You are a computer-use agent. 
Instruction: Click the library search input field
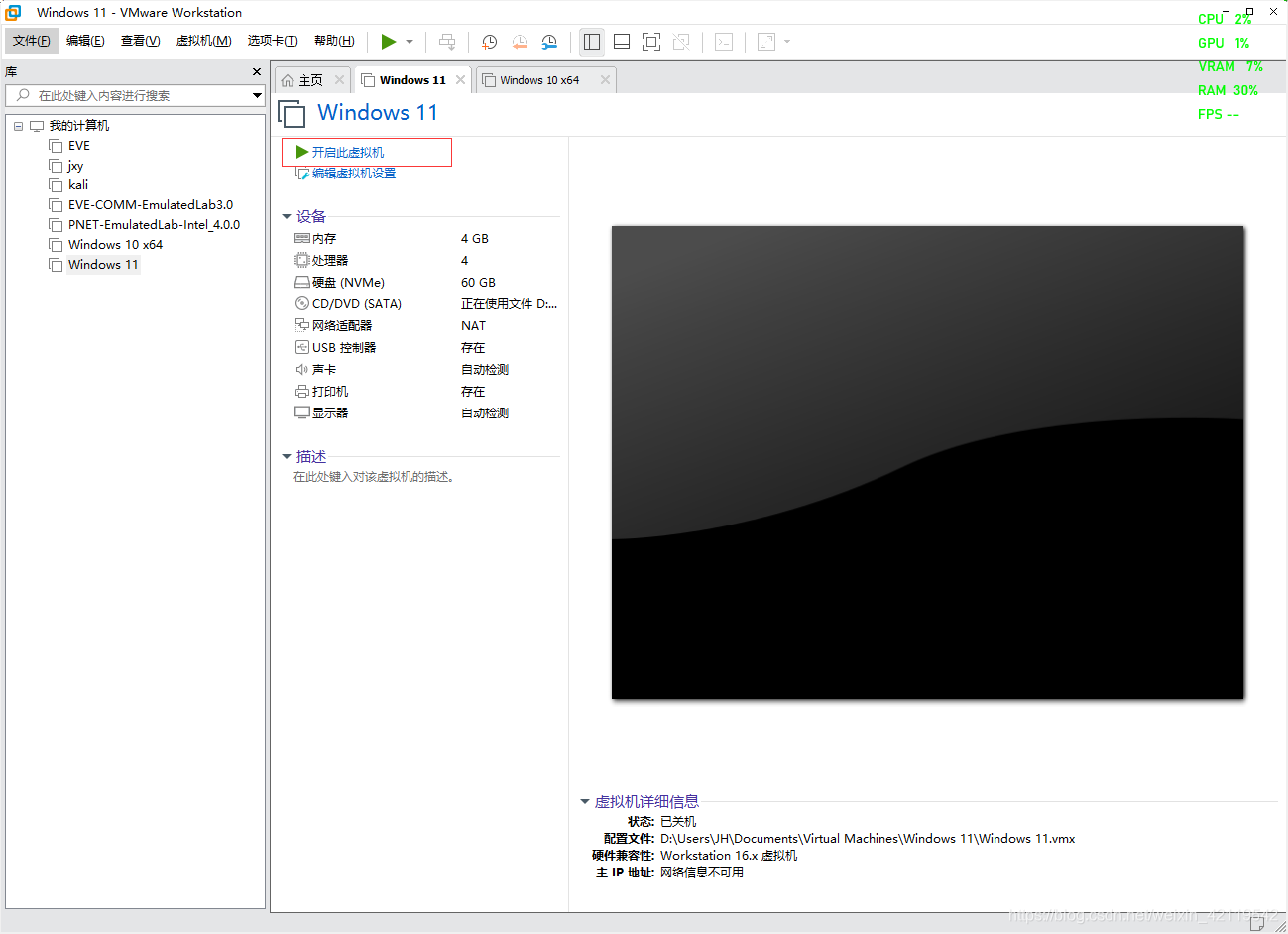coord(134,95)
